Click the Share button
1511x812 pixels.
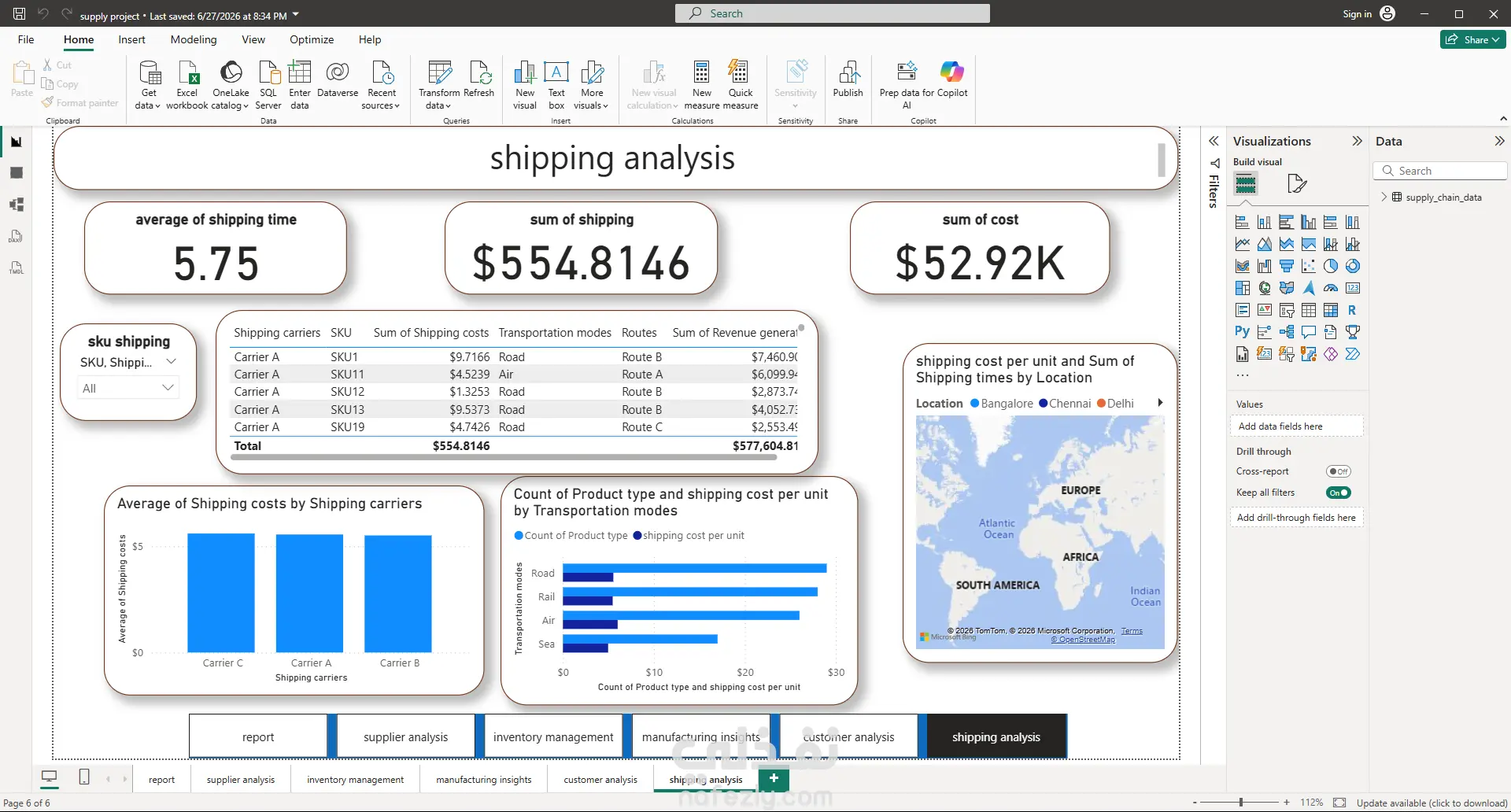tap(1473, 39)
